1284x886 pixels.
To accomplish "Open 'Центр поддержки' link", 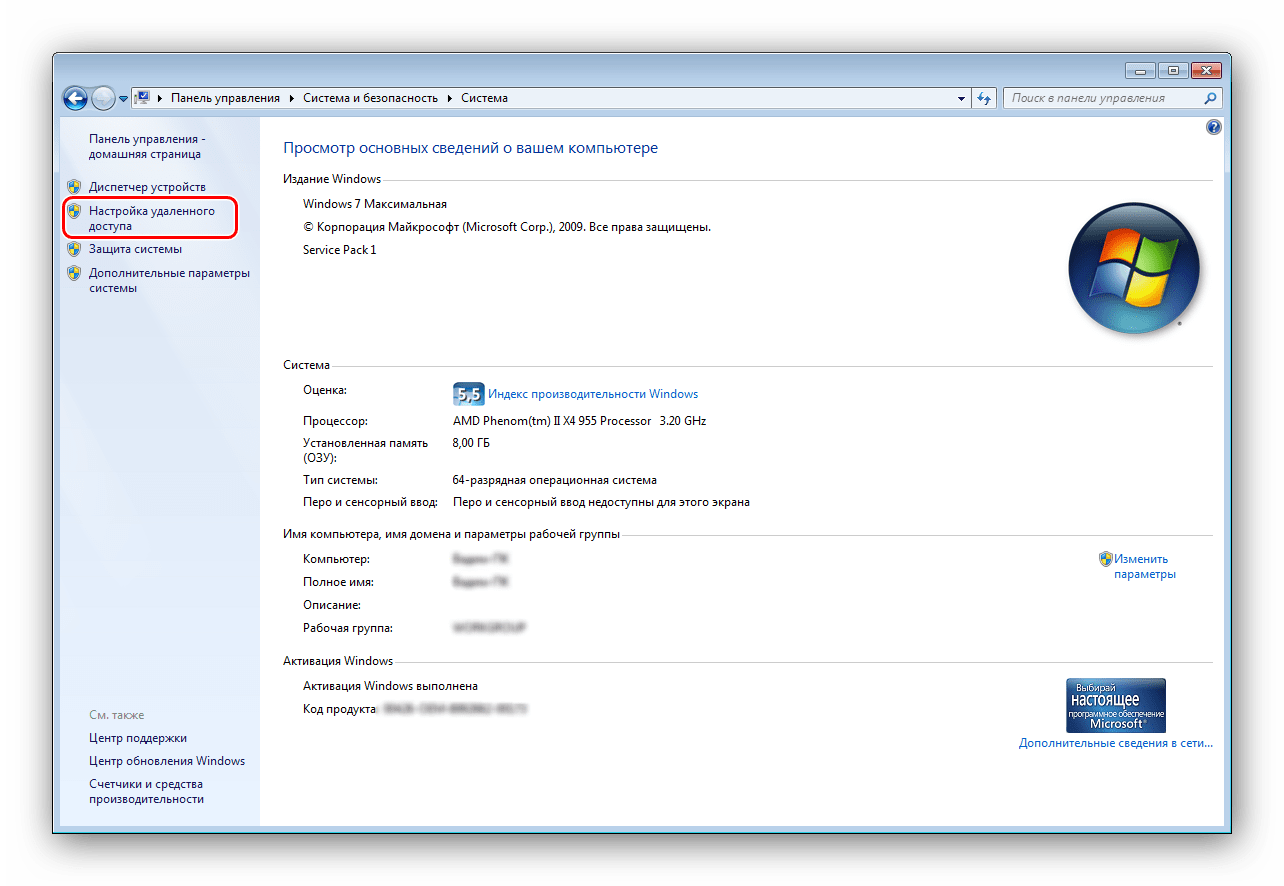I will (138, 738).
